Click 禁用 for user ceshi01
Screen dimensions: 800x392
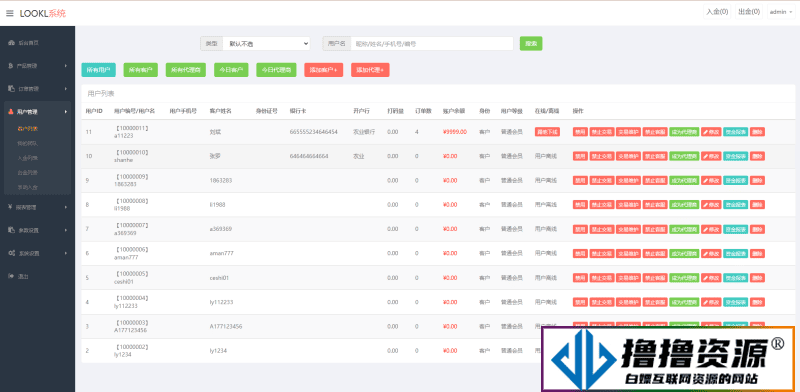(580, 278)
